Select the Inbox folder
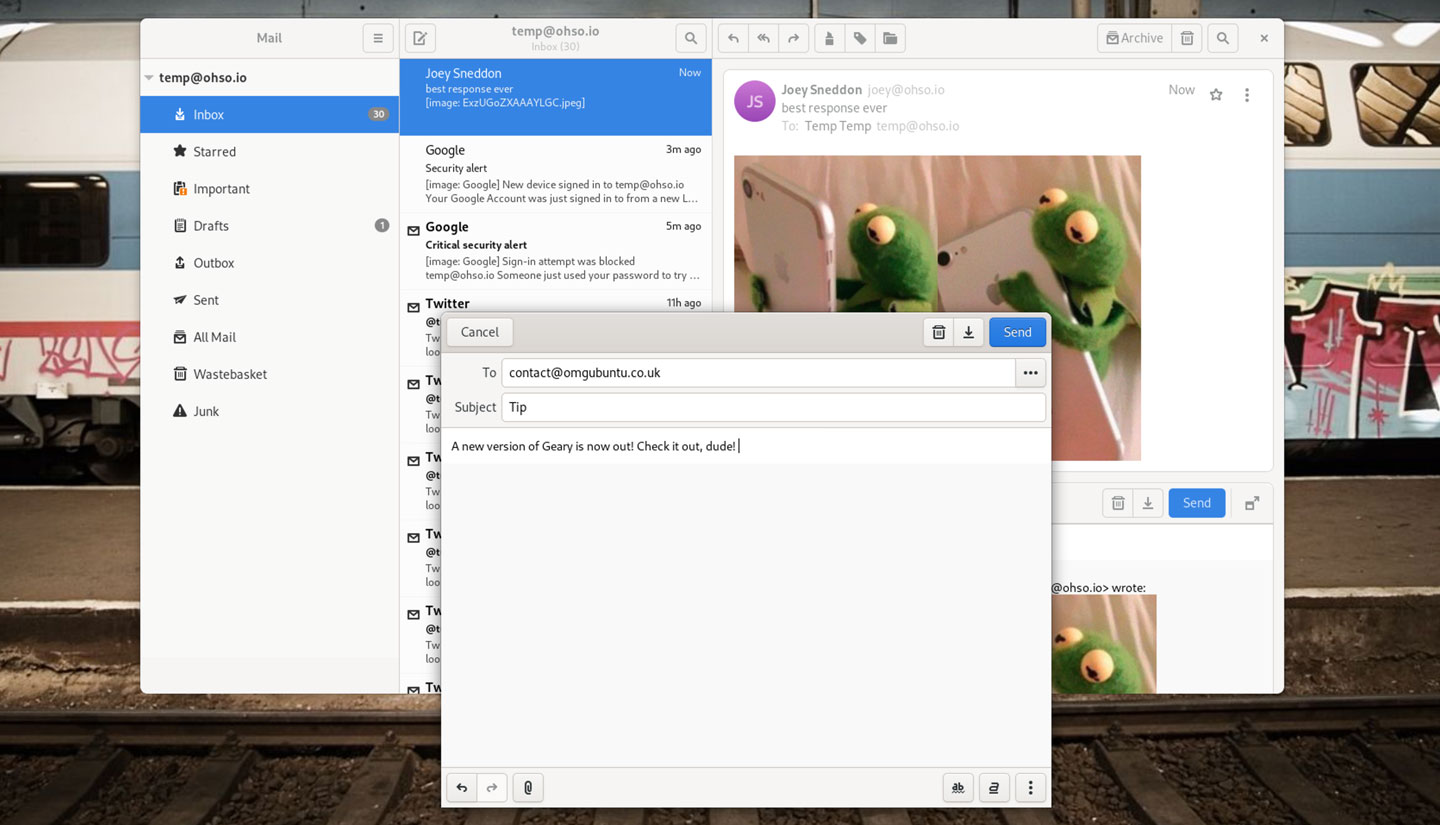This screenshot has width=1440, height=825. (x=270, y=114)
